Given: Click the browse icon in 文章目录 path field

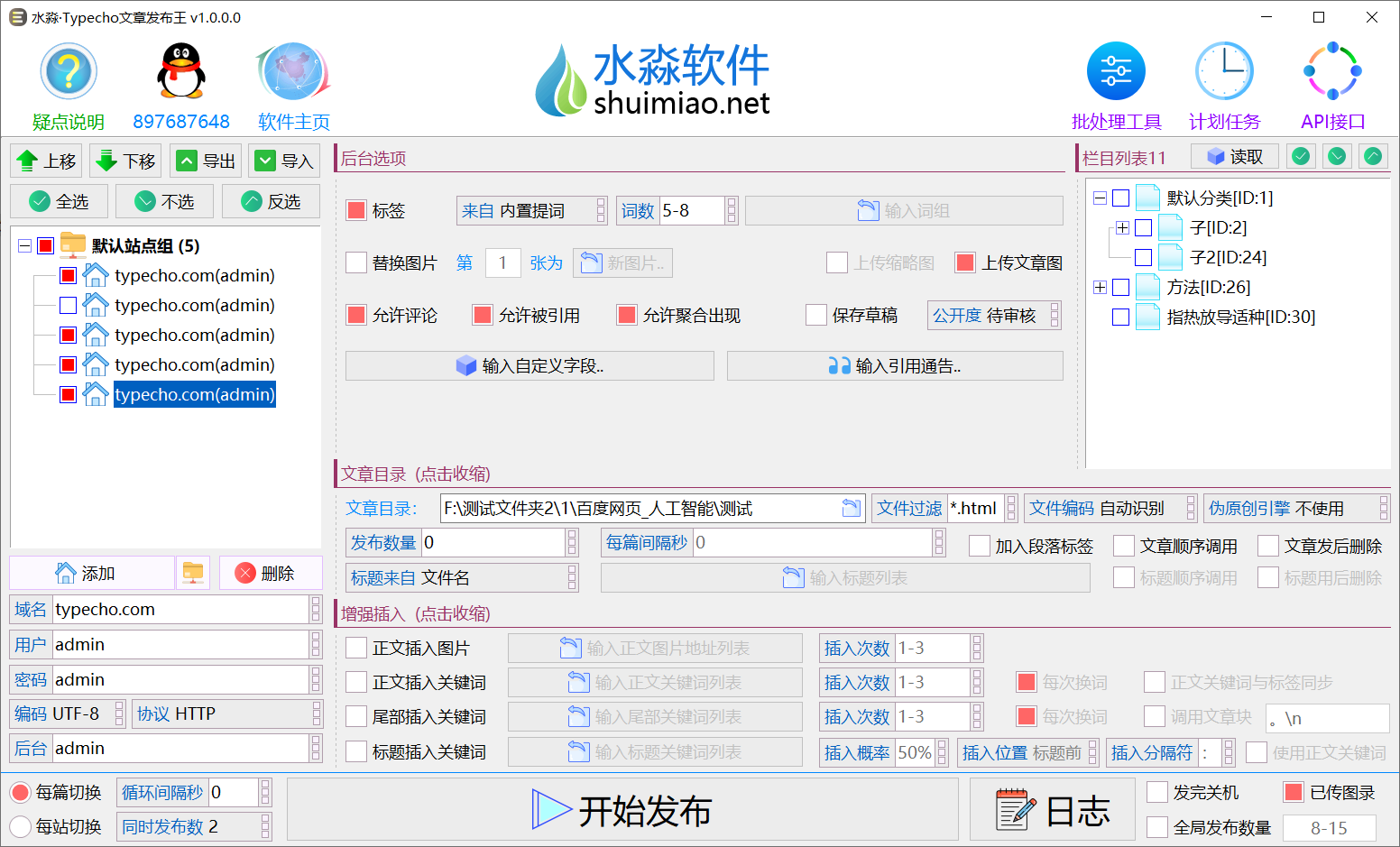Looking at the screenshot, I should click(x=851, y=508).
